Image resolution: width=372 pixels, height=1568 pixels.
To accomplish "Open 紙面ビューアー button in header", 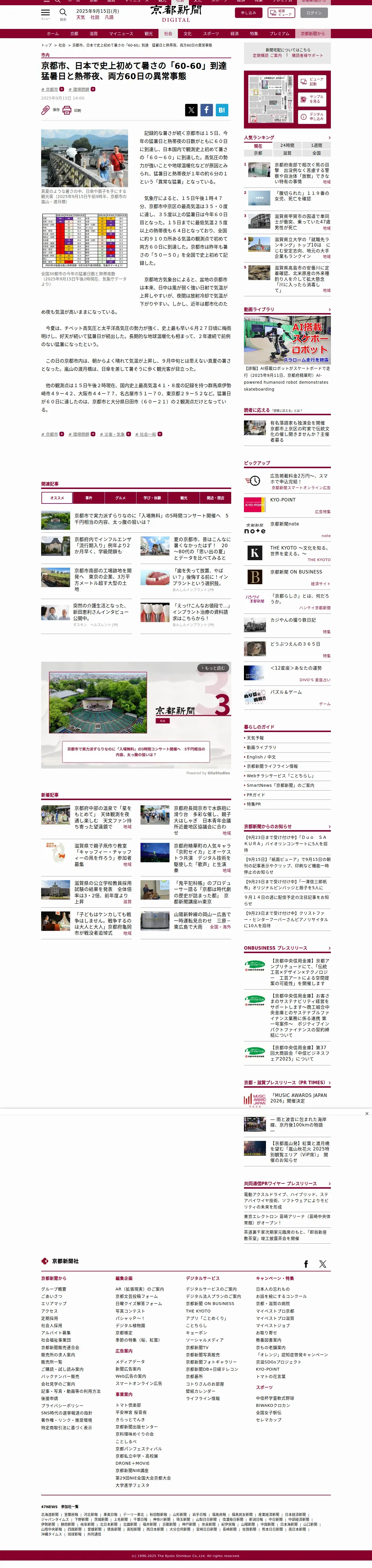I will 281,12.
